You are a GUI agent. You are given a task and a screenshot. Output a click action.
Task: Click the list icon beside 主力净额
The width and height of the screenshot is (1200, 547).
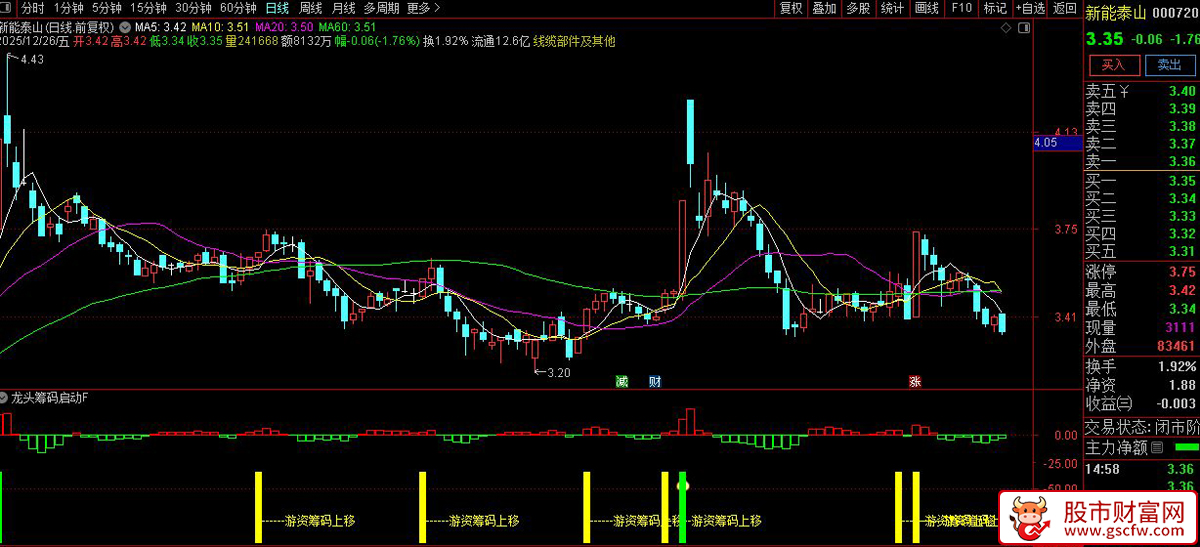tap(1157, 447)
